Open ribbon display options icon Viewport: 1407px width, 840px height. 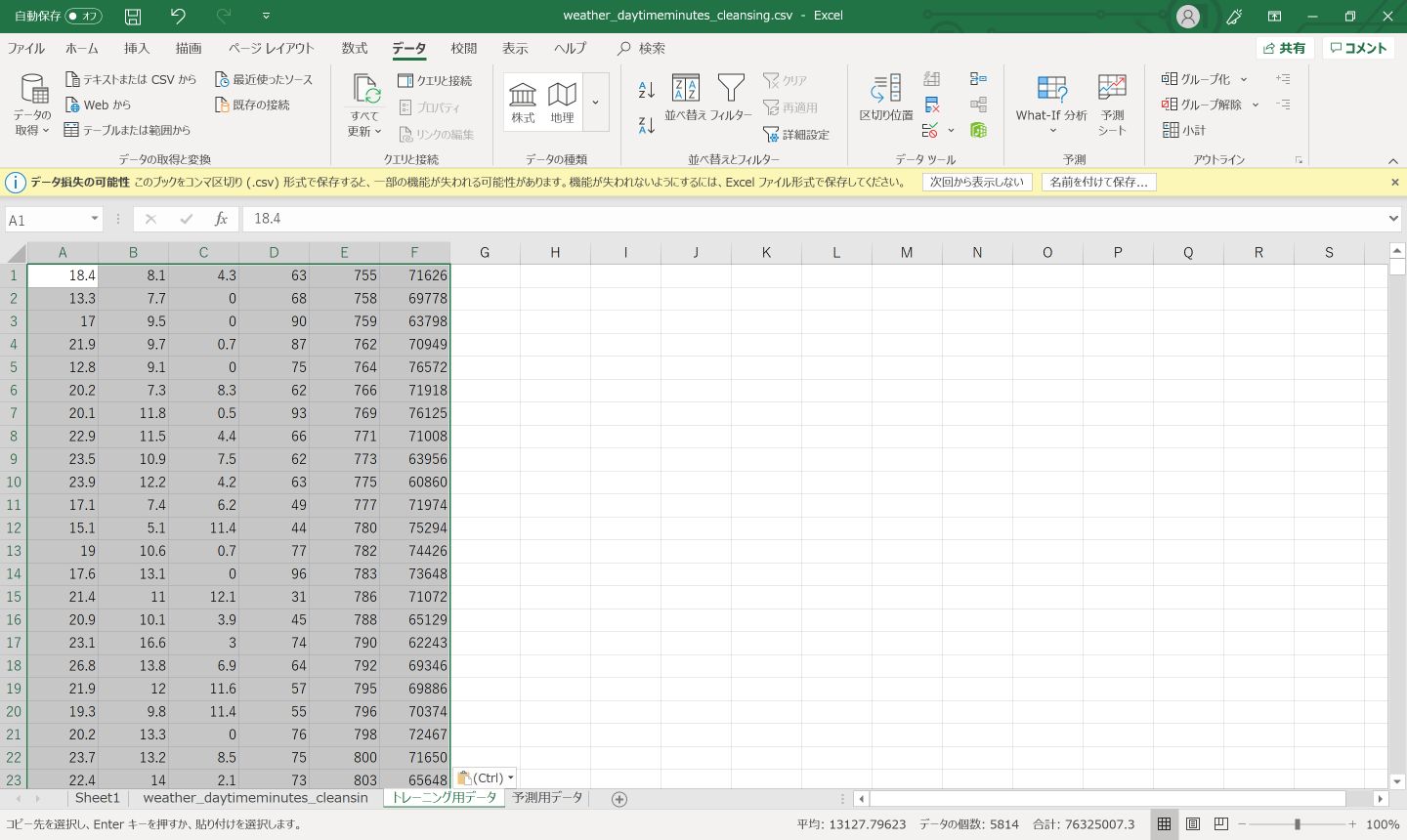pos(1274,16)
